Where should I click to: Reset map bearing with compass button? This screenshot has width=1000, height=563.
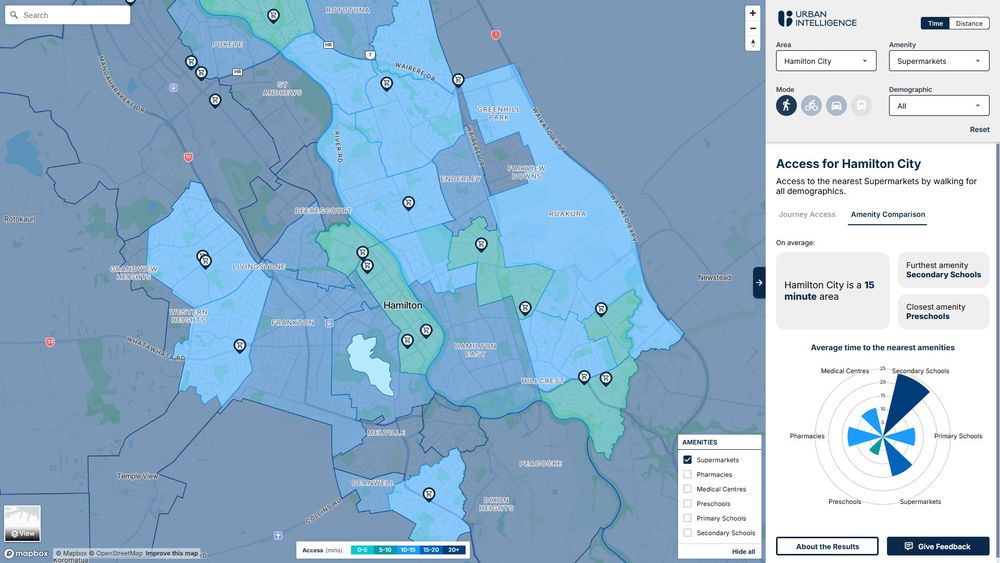pos(753,43)
